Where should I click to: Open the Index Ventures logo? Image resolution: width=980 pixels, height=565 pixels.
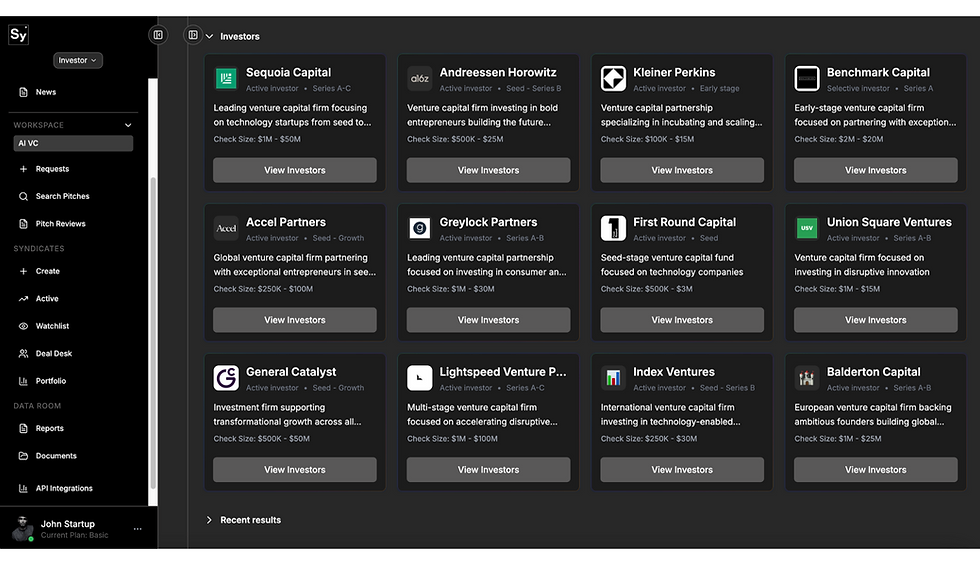613,378
